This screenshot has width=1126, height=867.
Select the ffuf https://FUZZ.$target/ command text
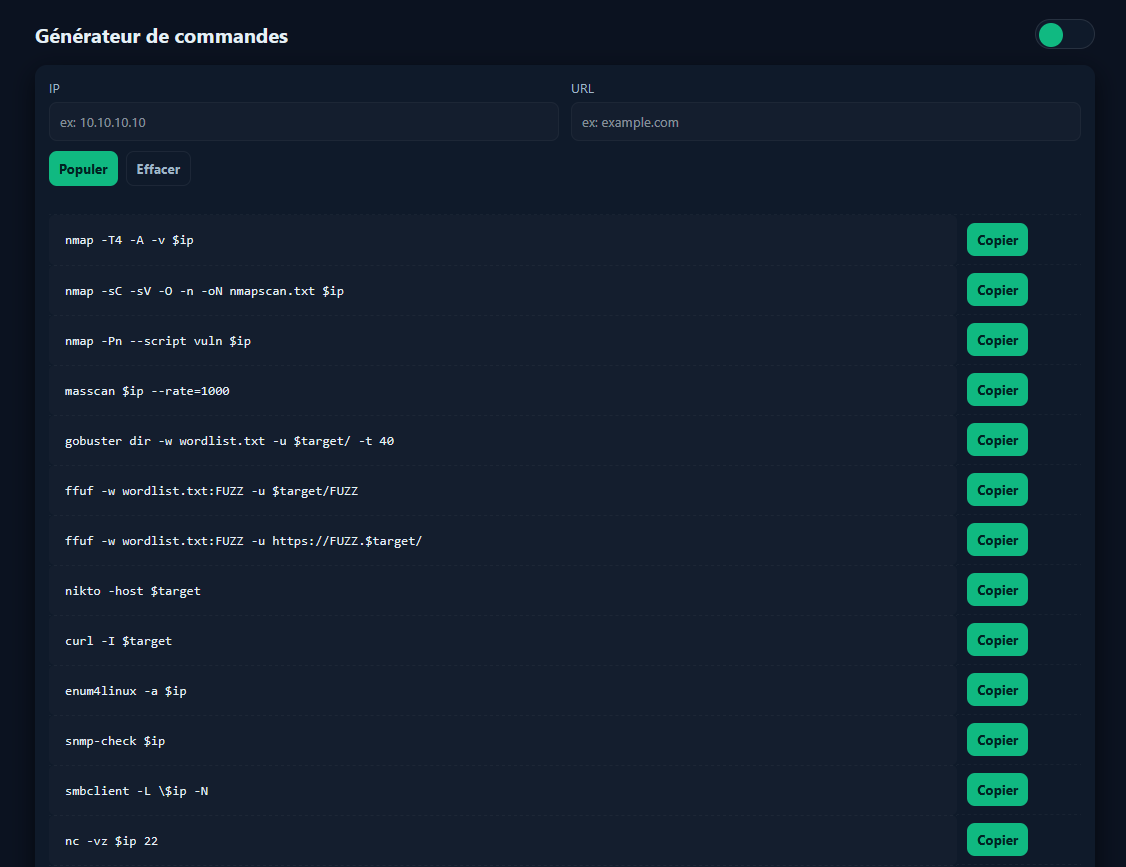[x=243, y=541]
